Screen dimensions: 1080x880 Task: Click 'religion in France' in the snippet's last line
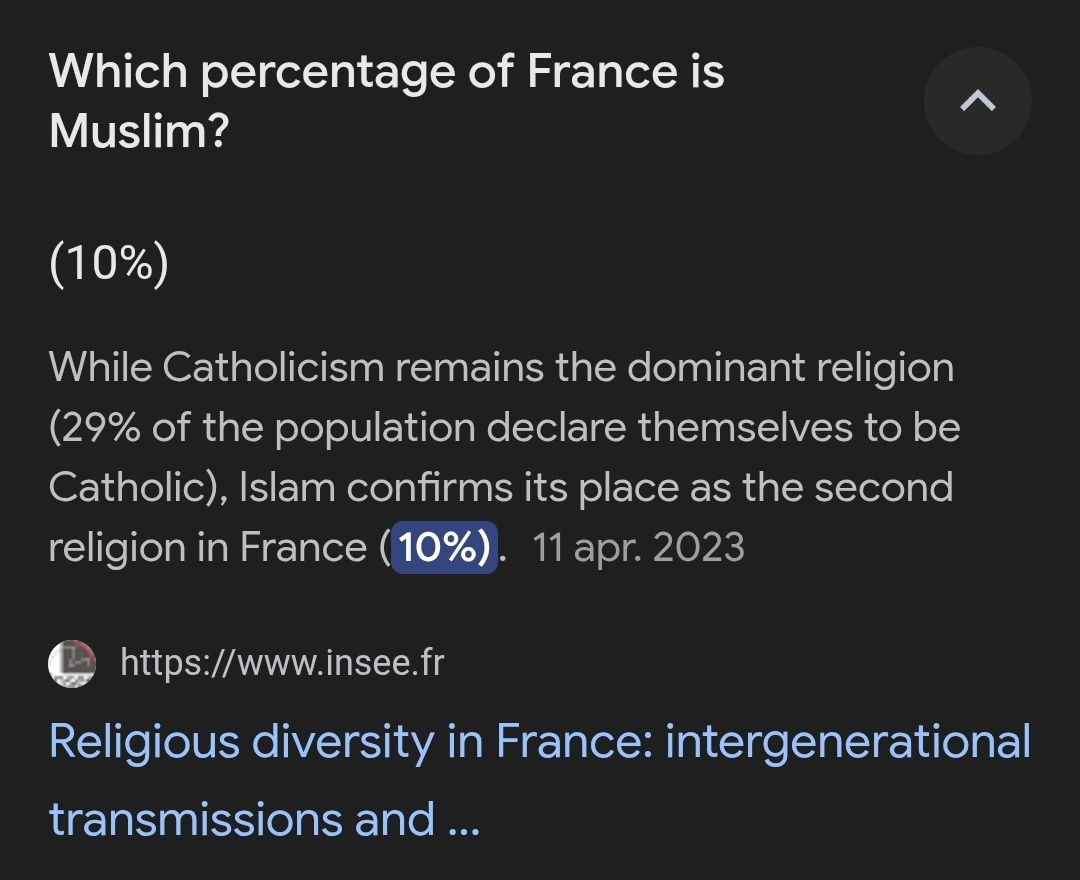click(208, 547)
